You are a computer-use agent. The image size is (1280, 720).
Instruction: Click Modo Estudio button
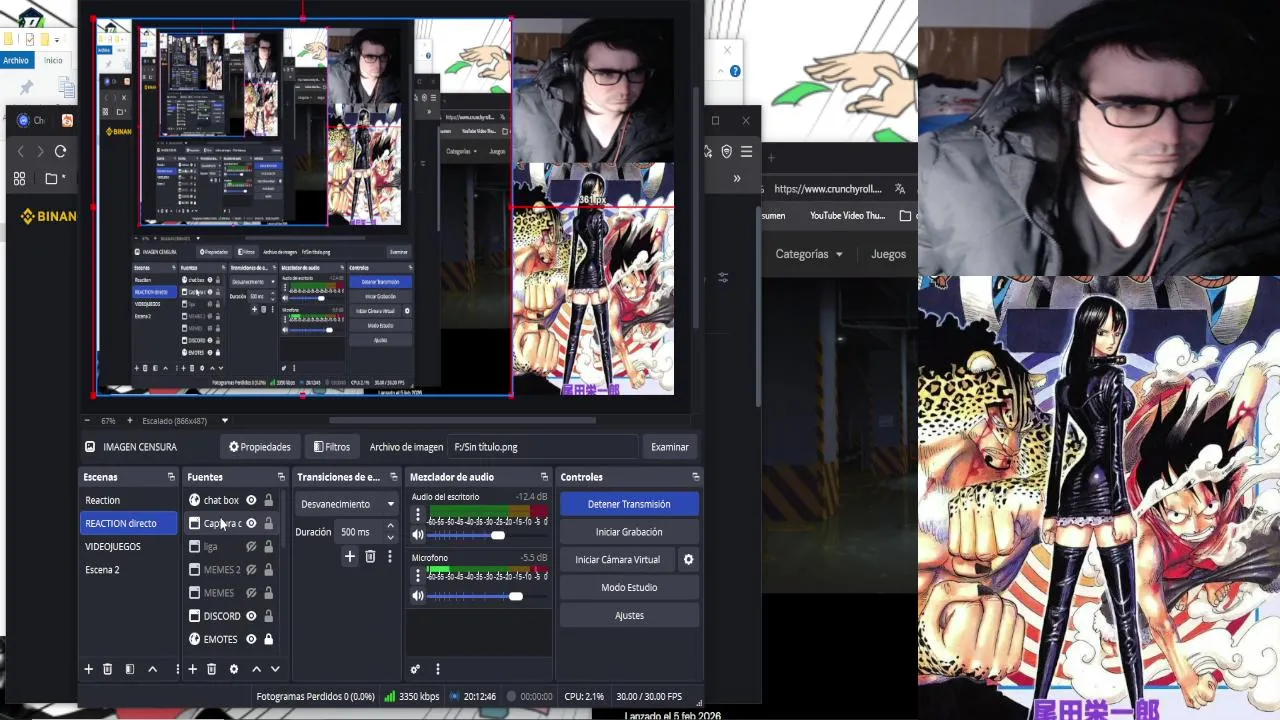[x=629, y=588]
